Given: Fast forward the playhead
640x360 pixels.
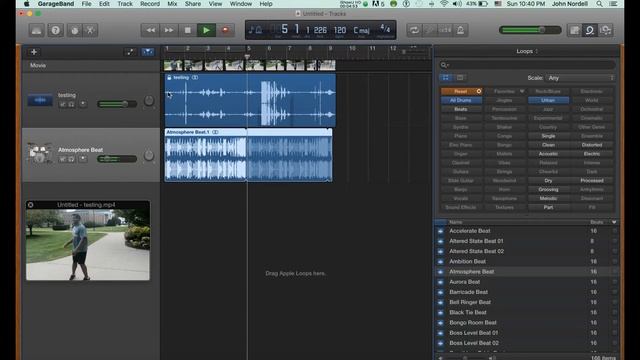Looking at the screenshot, I should pyautogui.click(x=169, y=30).
